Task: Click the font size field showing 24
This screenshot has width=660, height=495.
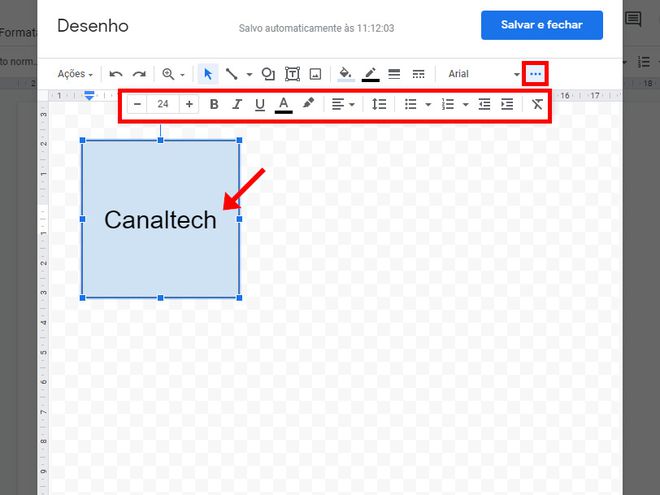Action: pos(163,104)
